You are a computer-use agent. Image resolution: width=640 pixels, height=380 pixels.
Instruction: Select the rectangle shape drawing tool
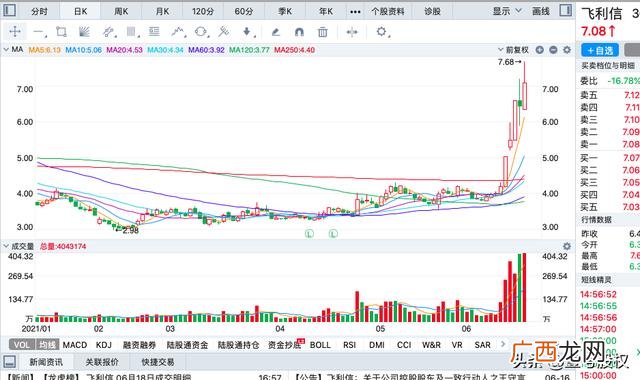pyautogui.click(x=61, y=32)
